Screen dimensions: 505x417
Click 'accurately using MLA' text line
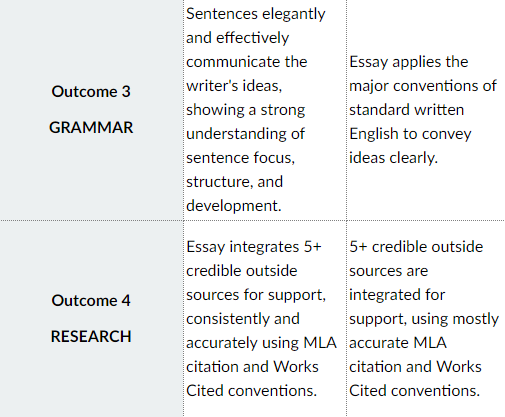tap(261, 343)
